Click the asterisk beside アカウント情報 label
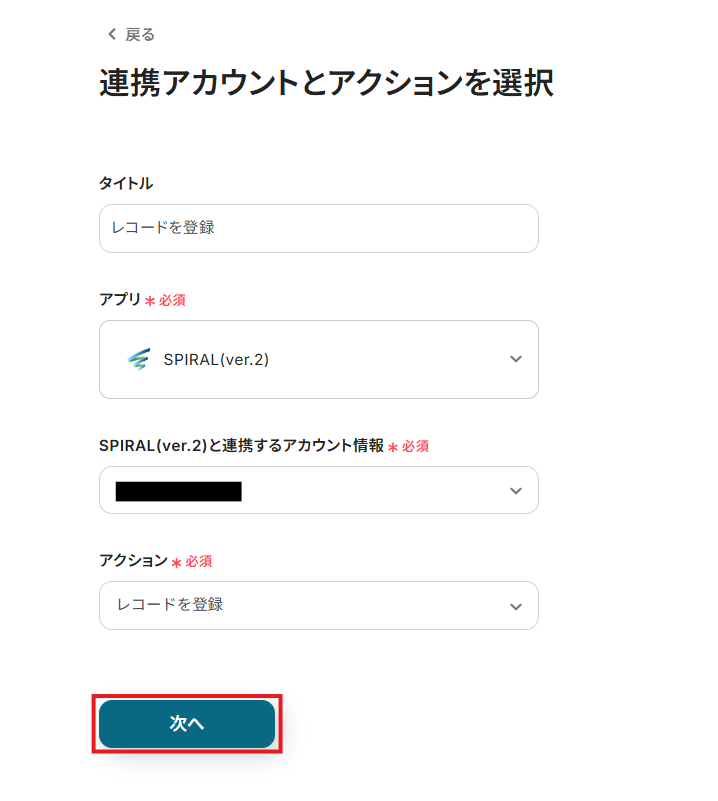Screen dimensions: 718x801 click(x=393, y=448)
